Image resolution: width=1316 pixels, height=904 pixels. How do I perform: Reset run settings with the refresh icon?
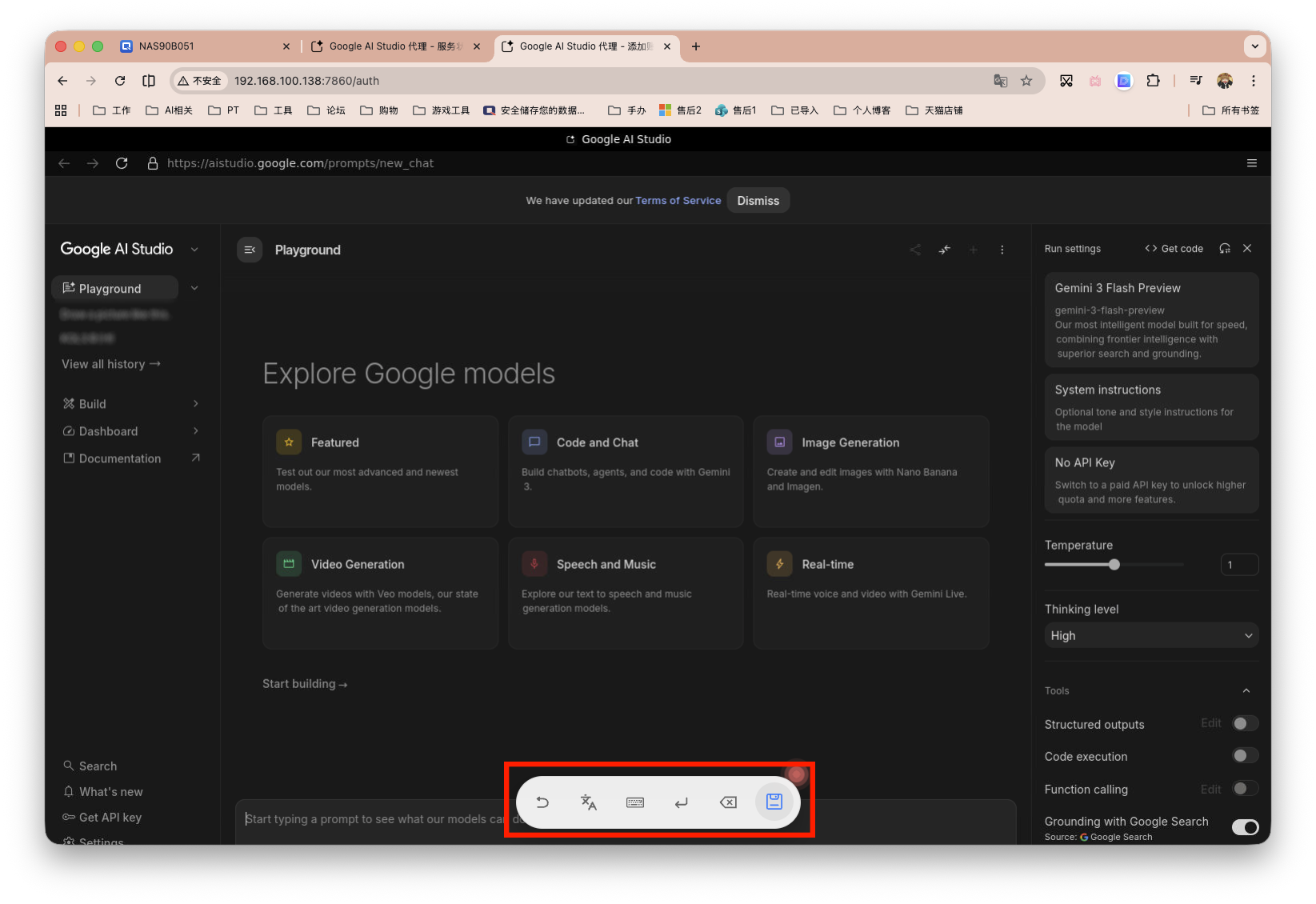coord(1224,249)
